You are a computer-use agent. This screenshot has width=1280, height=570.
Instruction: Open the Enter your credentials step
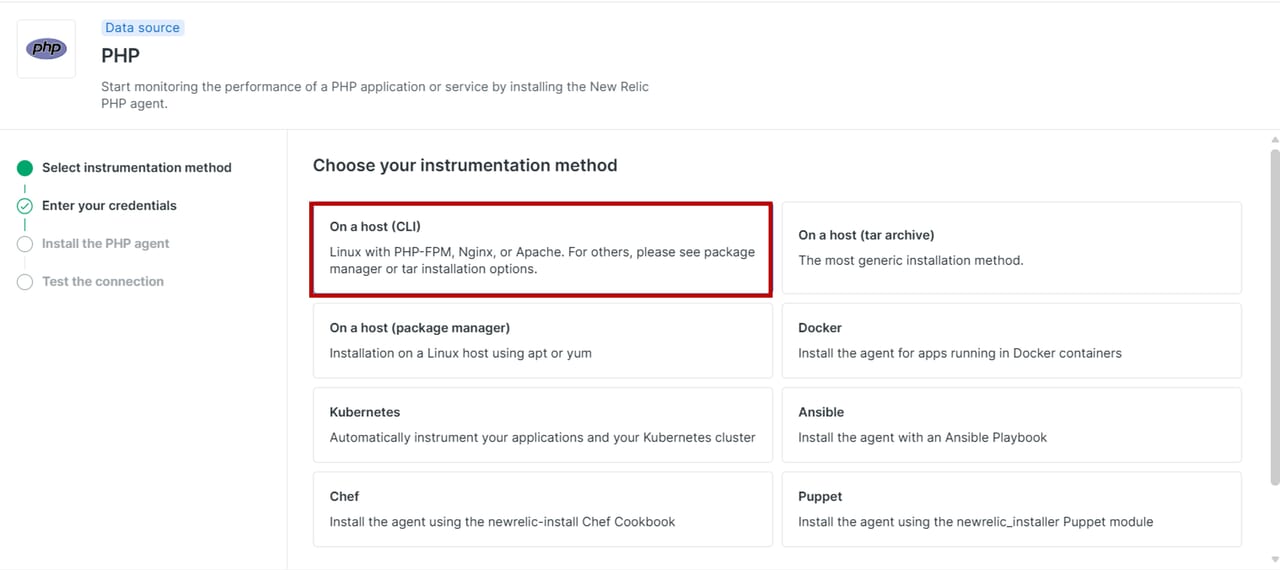(109, 206)
